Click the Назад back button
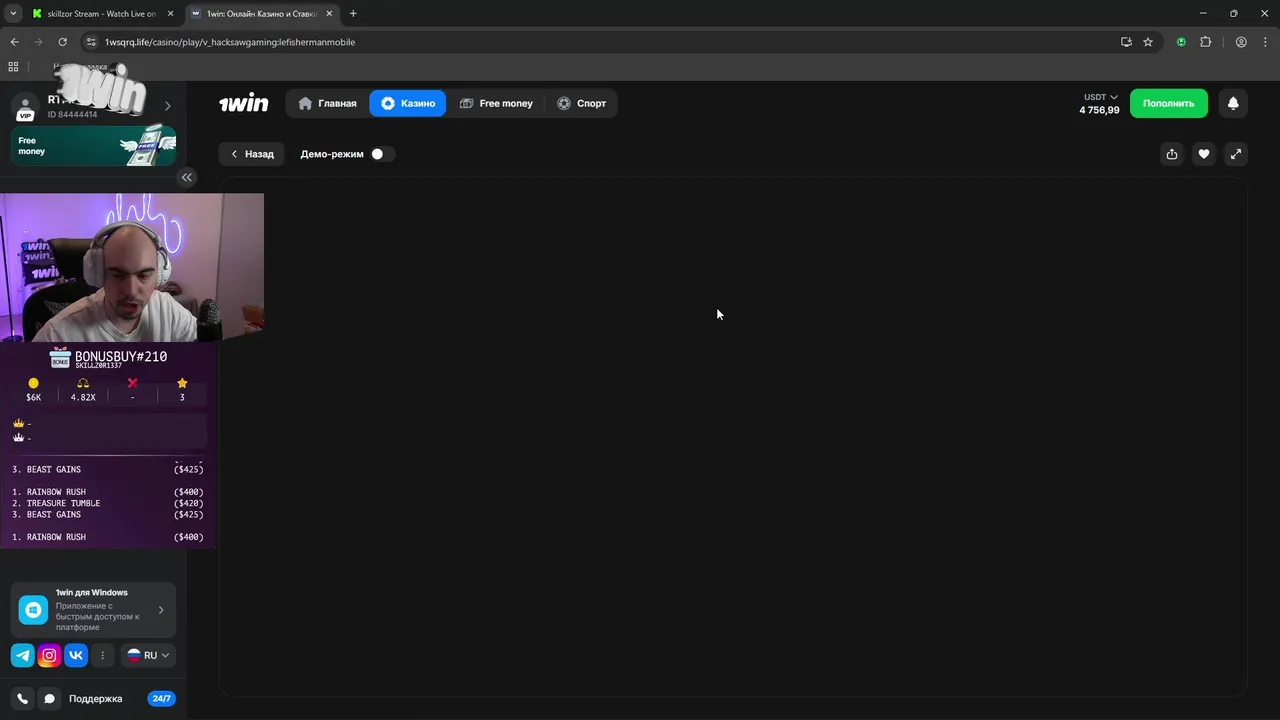This screenshot has width=1280, height=720. click(x=252, y=154)
